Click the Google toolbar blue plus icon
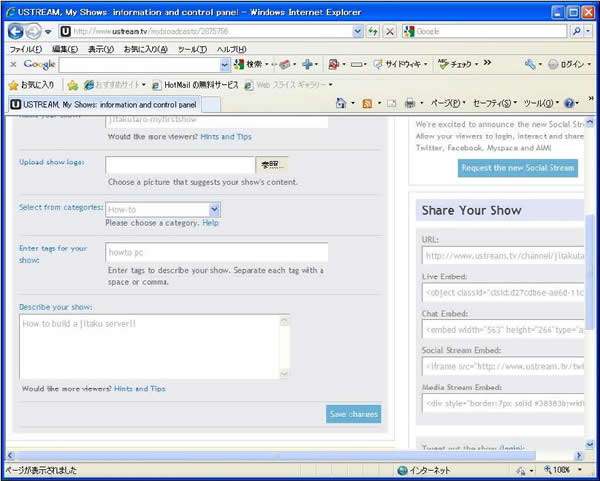The image size is (600, 481). [x=307, y=64]
